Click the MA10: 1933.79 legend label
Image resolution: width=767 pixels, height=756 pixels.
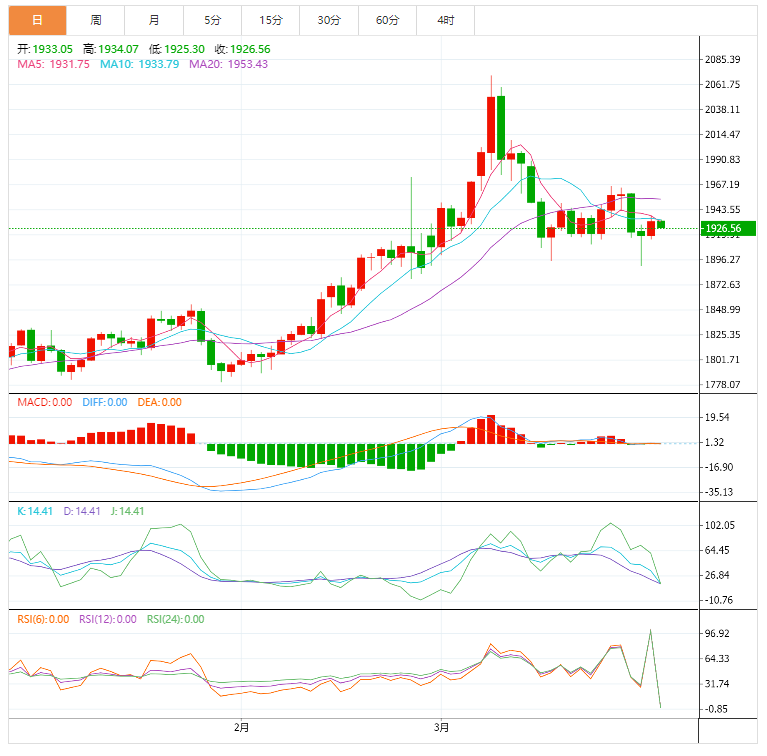pyautogui.click(x=139, y=64)
